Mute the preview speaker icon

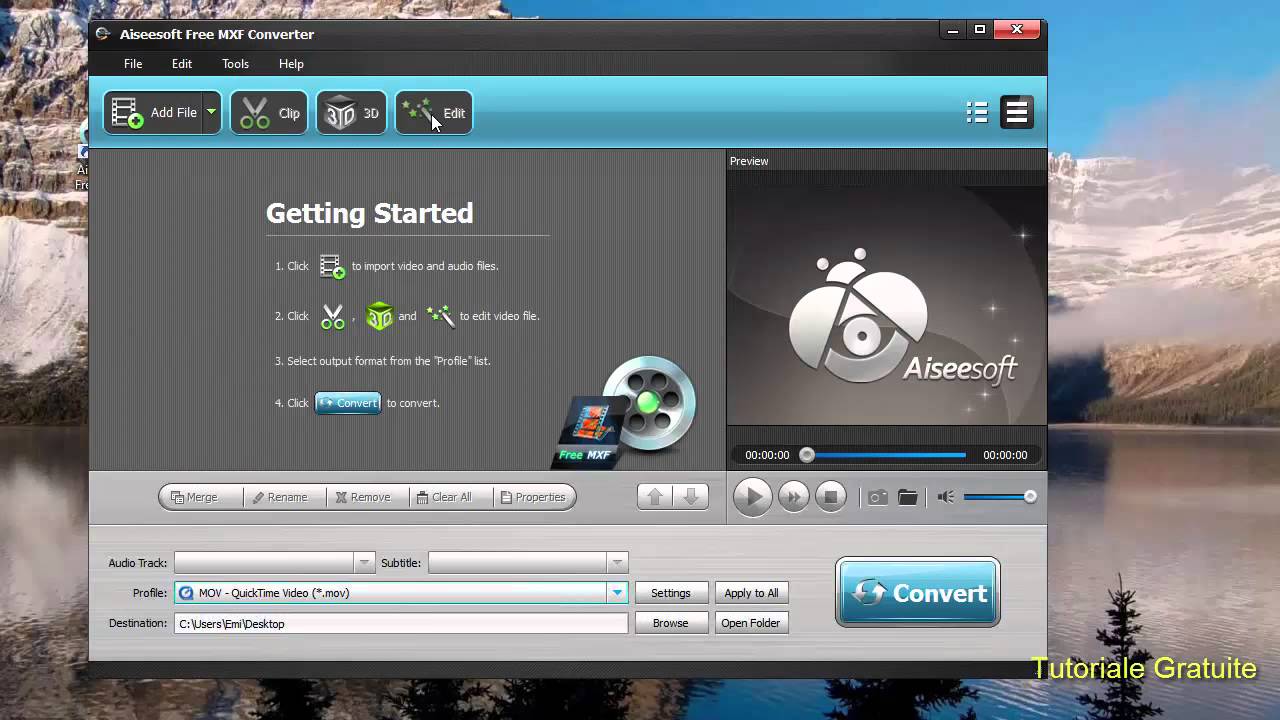click(x=945, y=497)
